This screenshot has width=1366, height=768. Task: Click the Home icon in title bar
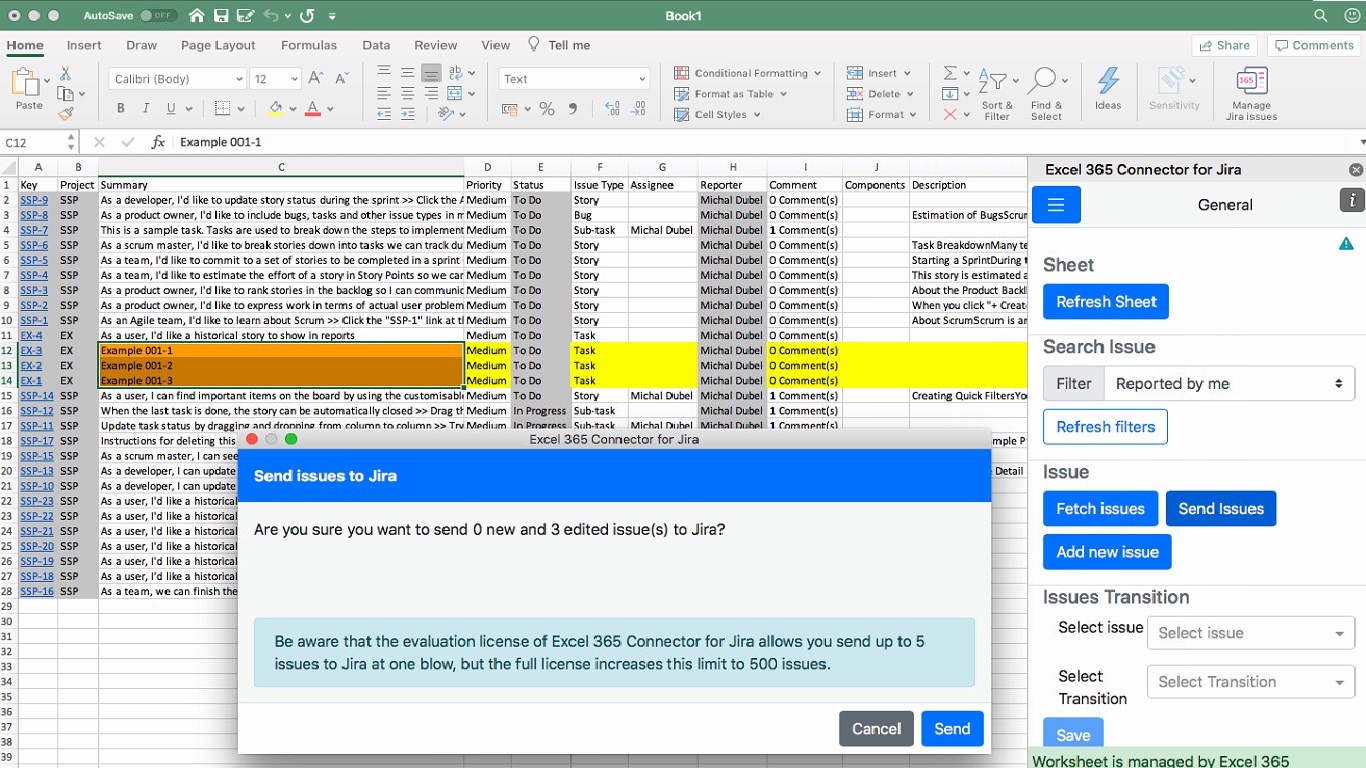[196, 16]
